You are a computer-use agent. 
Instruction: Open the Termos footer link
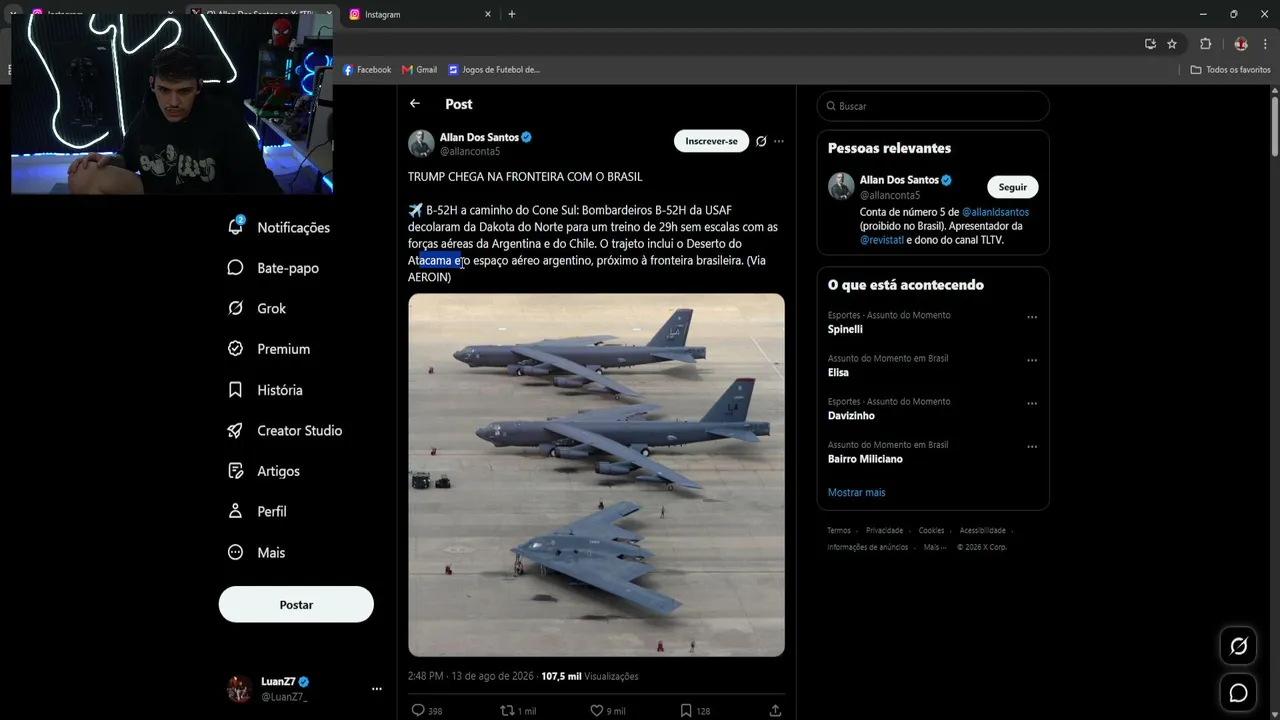pyautogui.click(x=839, y=531)
